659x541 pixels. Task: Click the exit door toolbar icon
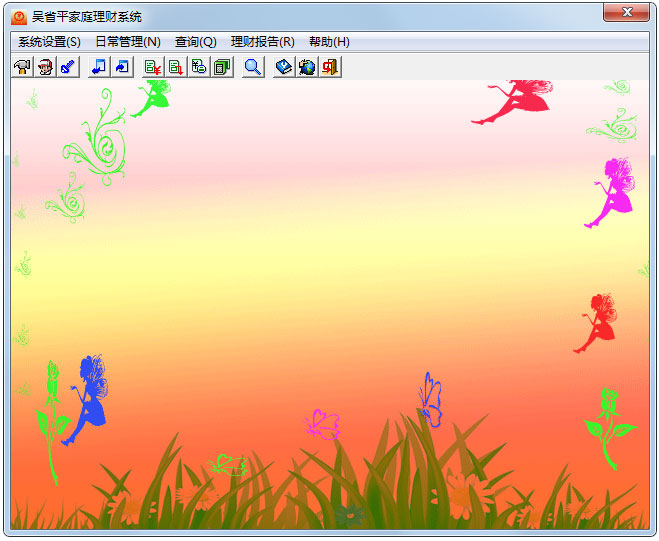(x=329, y=67)
